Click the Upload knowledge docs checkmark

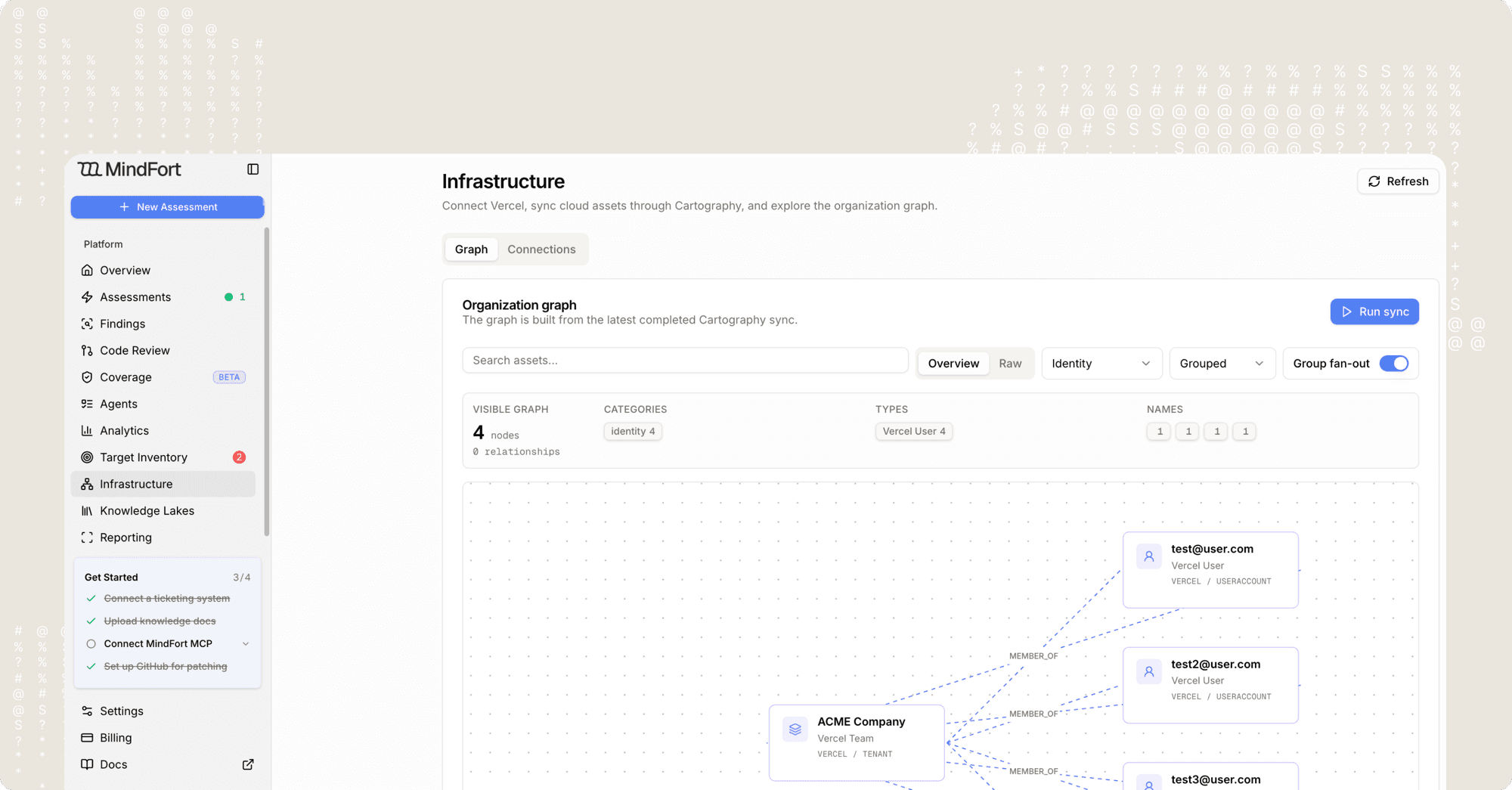click(91, 621)
